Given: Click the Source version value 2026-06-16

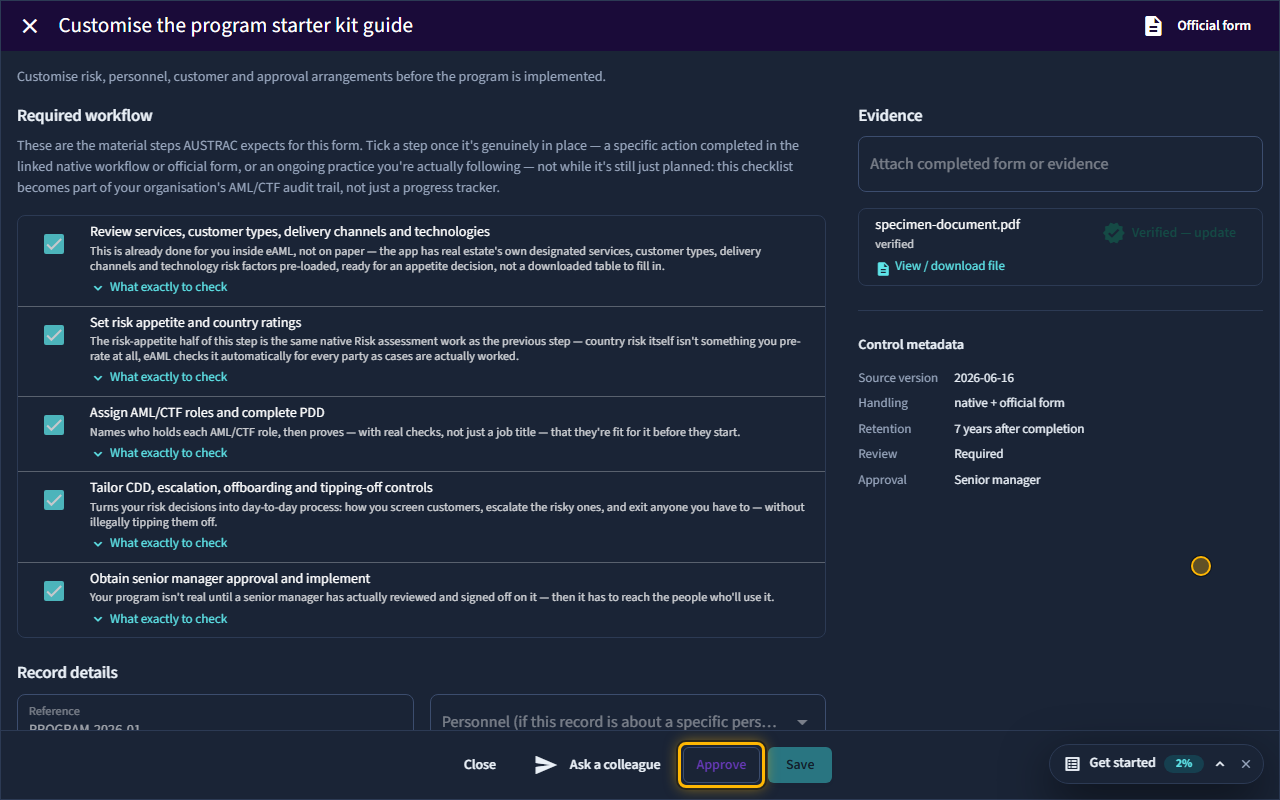Looking at the screenshot, I should (986, 378).
